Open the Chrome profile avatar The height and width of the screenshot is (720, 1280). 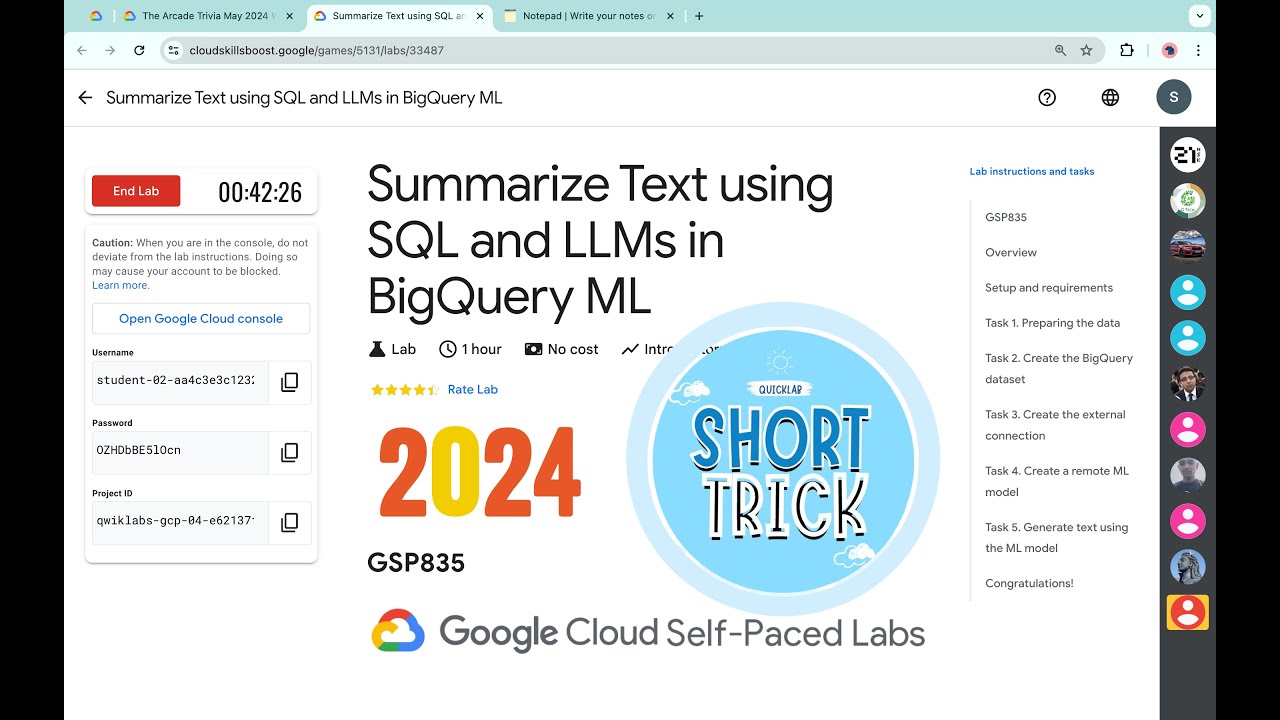coord(1169,50)
